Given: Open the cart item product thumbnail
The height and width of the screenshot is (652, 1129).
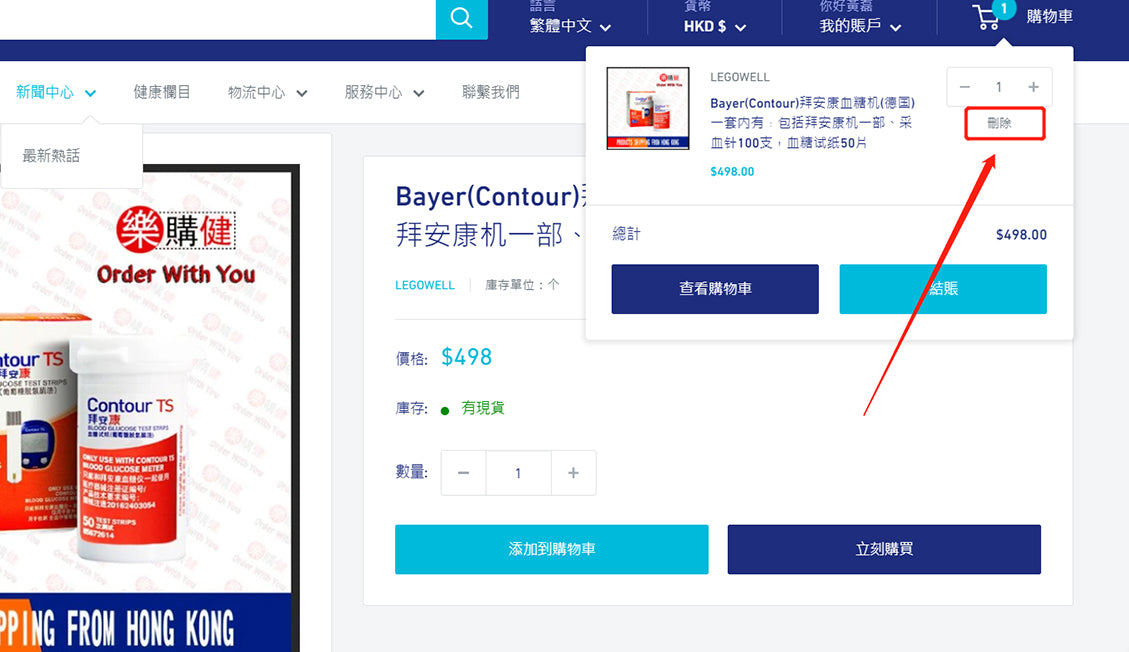Looking at the screenshot, I should (x=648, y=108).
